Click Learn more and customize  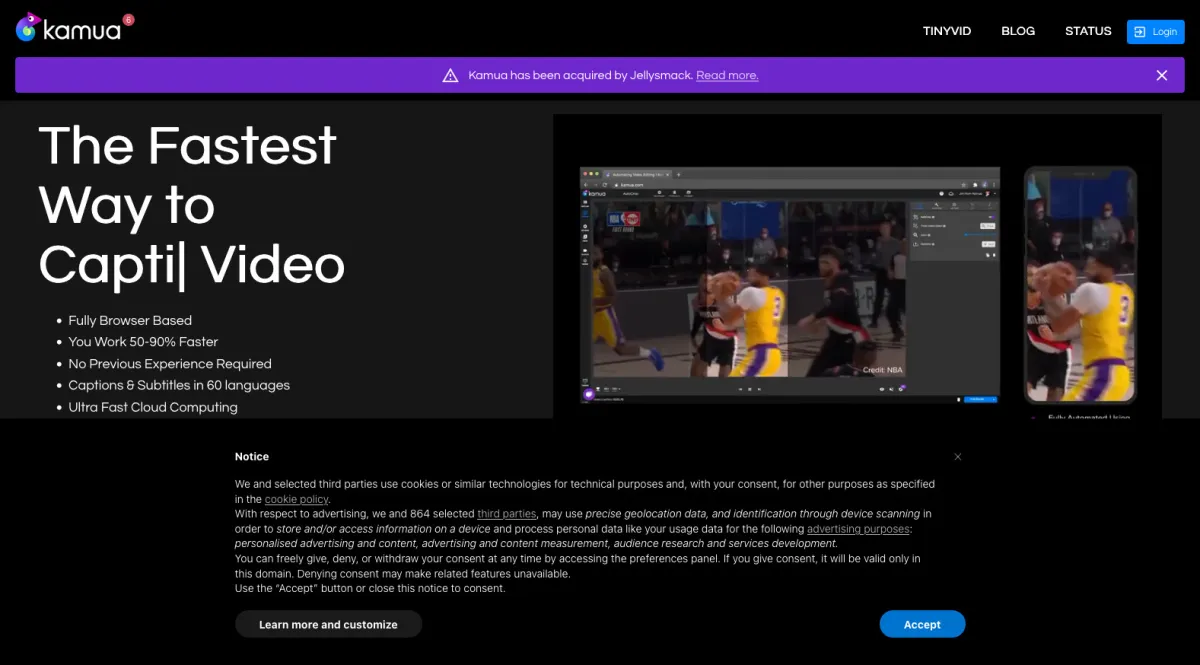tap(328, 624)
